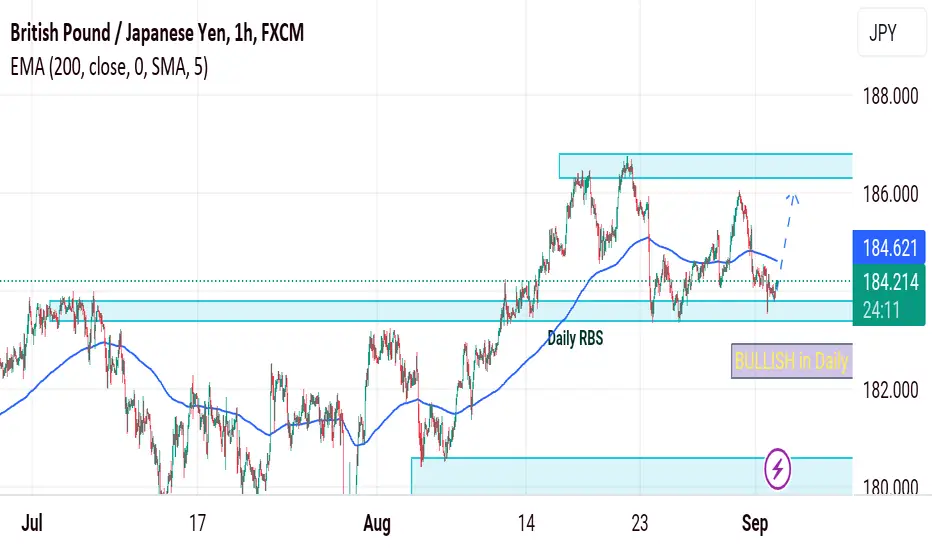Select the EMA (200, close, 0, SMA, 5) legend
Screen dimensions: 932x550
[109, 67]
